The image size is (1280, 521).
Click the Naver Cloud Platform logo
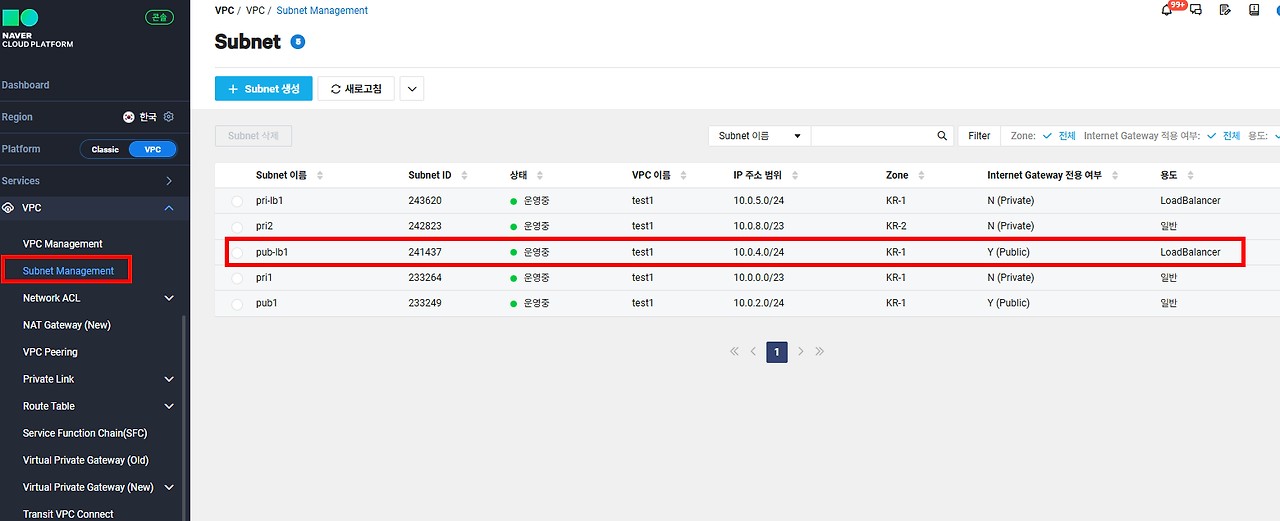point(37,28)
